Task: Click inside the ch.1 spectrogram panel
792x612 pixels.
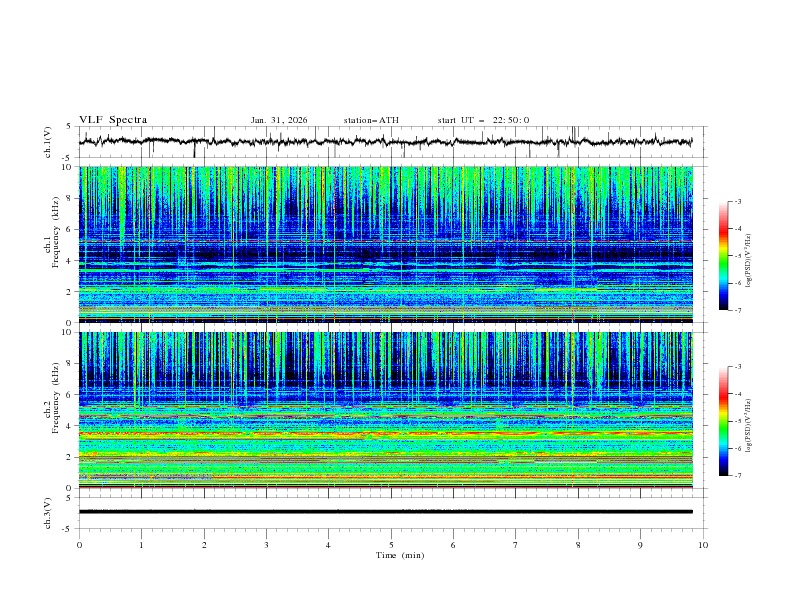Action: [390, 244]
